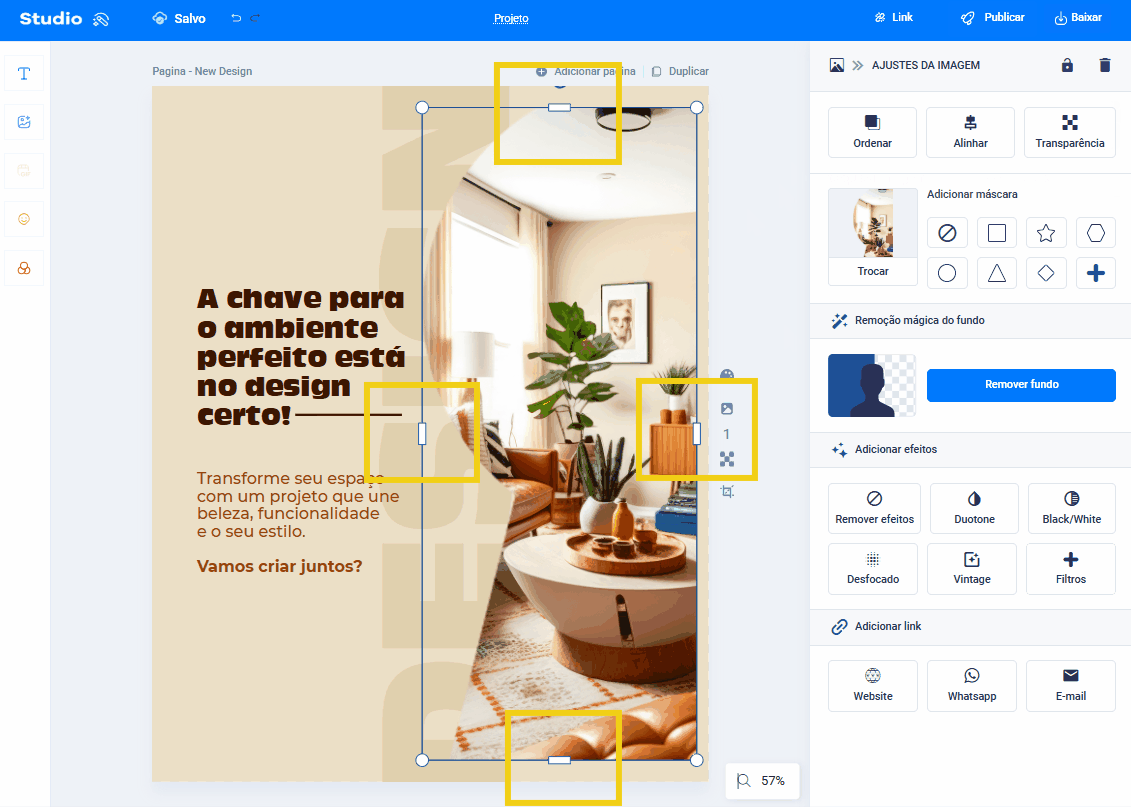This screenshot has height=807, width=1131.
Task: Lock the selected image with padlock icon
Action: pos(1068,65)
